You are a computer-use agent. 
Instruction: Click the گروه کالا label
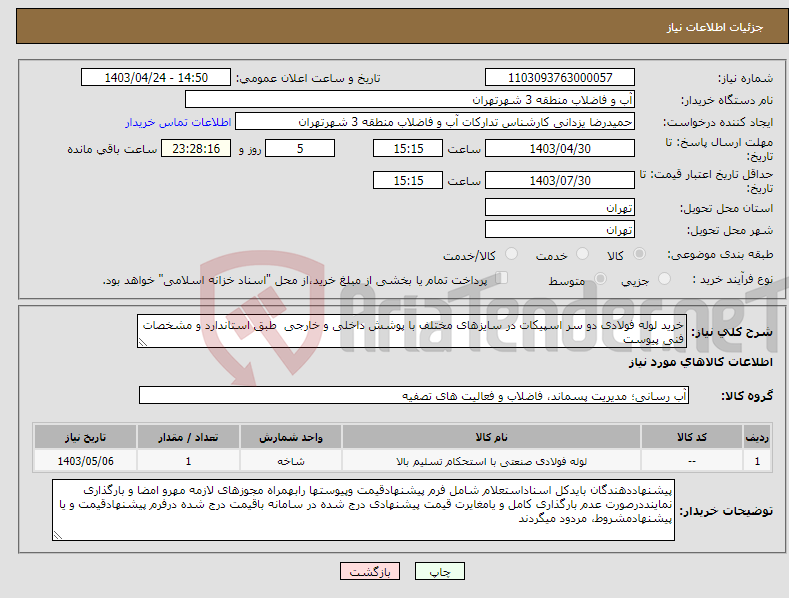tap(747, 396)
